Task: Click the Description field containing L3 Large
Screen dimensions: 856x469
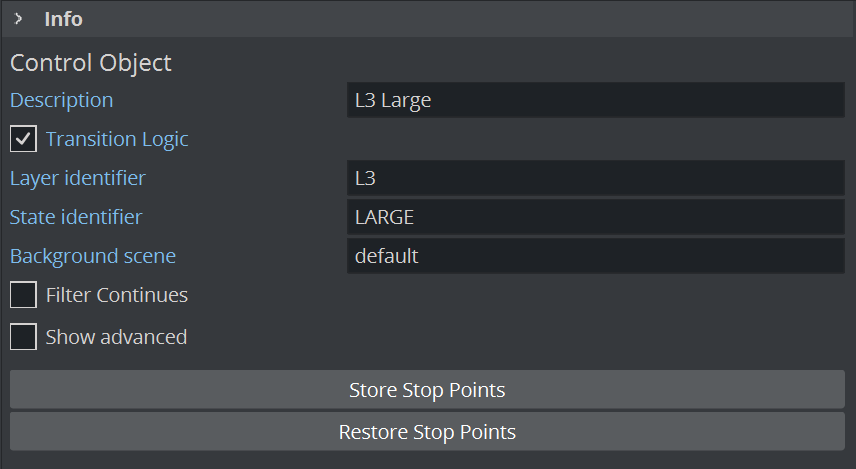Action: [595, 100]
